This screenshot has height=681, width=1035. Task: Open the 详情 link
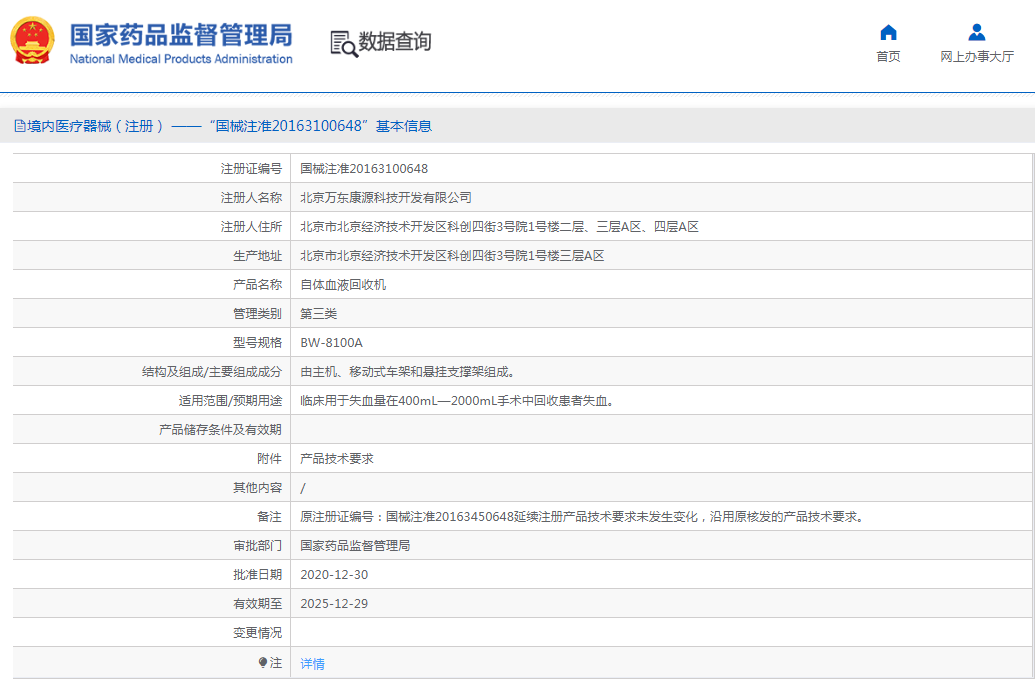313,664
